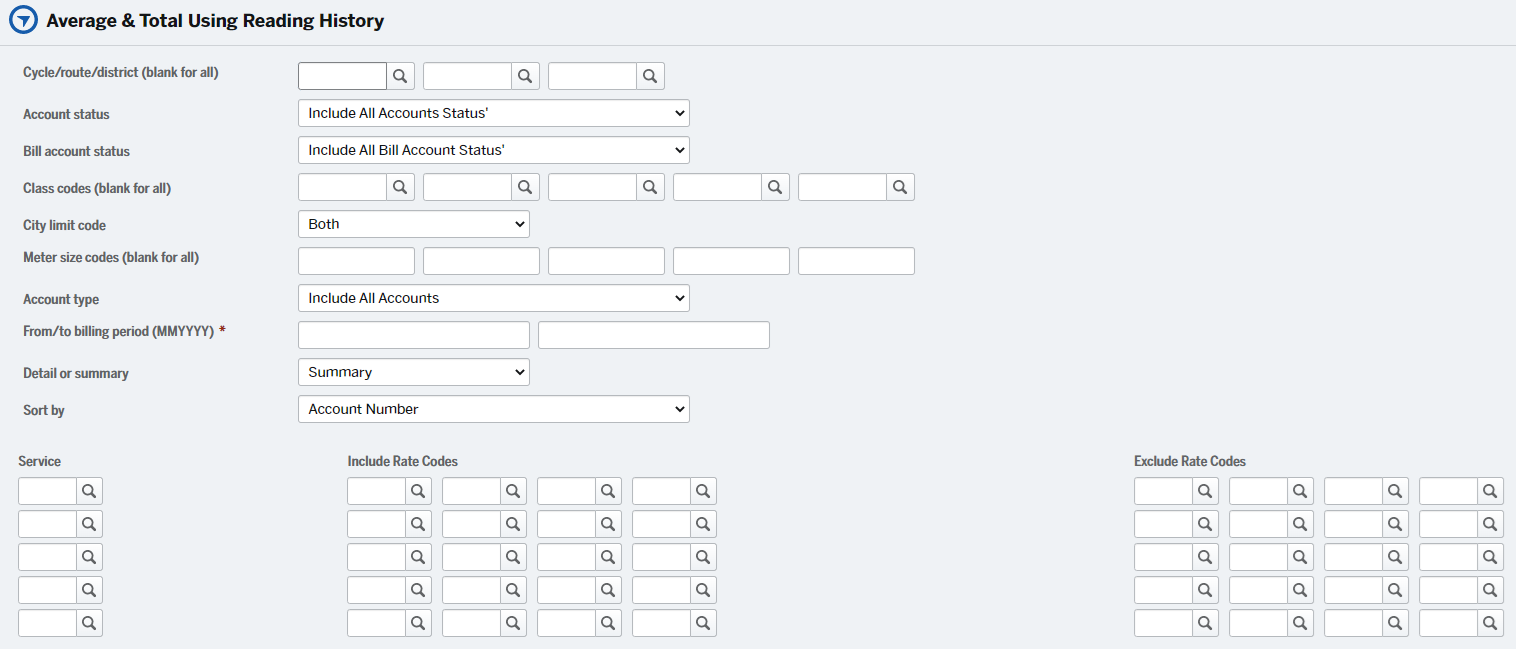Click the first Cycle/route/district search icon

click(400, 77)
